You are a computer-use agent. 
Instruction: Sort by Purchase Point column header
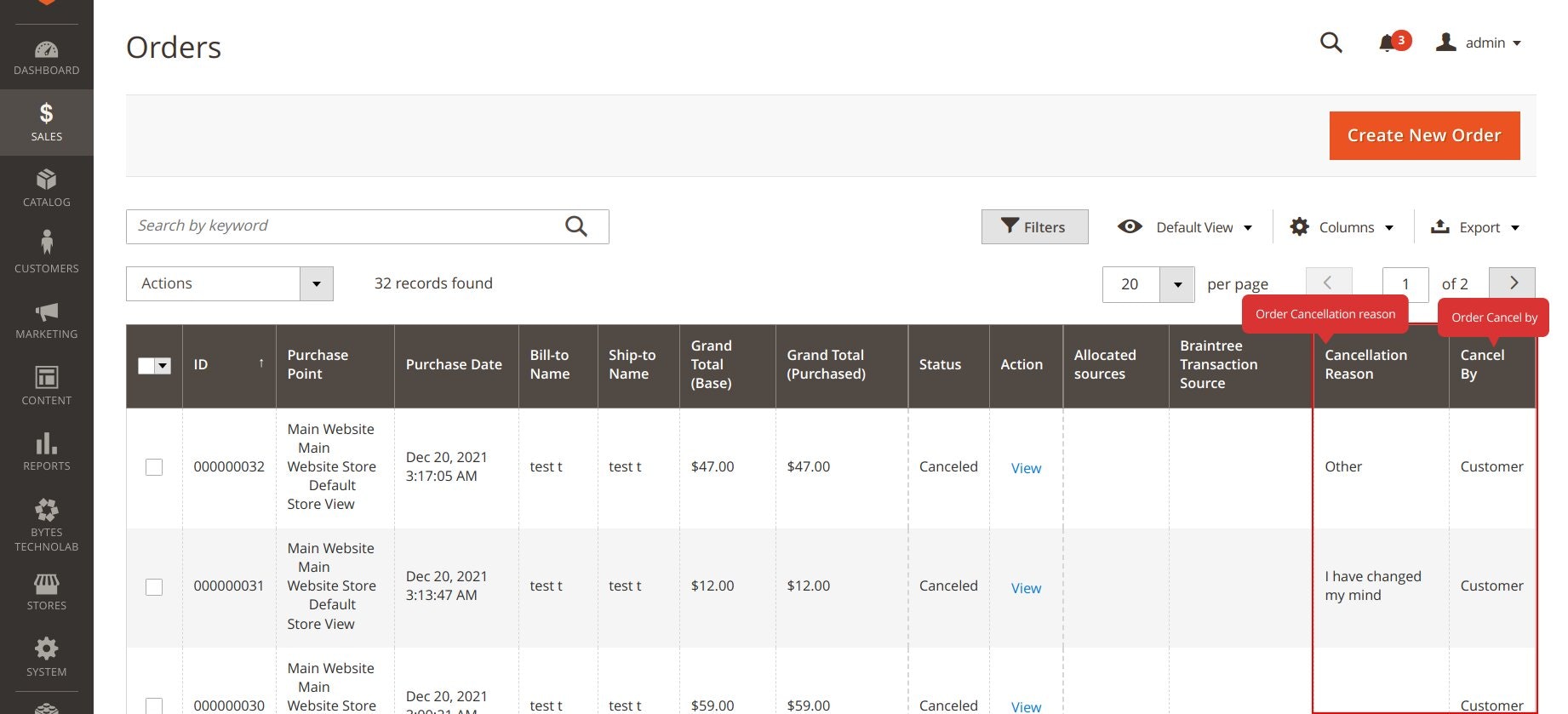(x=335, y=365)
